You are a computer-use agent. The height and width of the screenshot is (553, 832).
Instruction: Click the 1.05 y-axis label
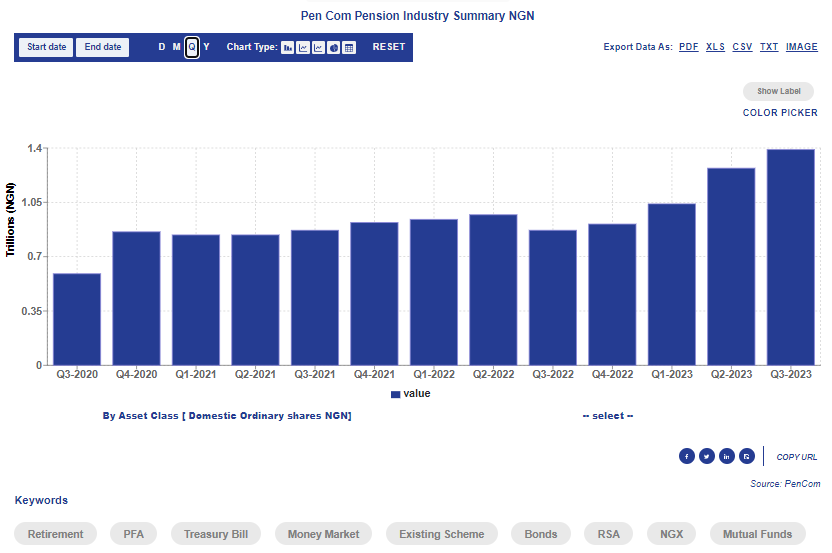[x=31, y=202]
